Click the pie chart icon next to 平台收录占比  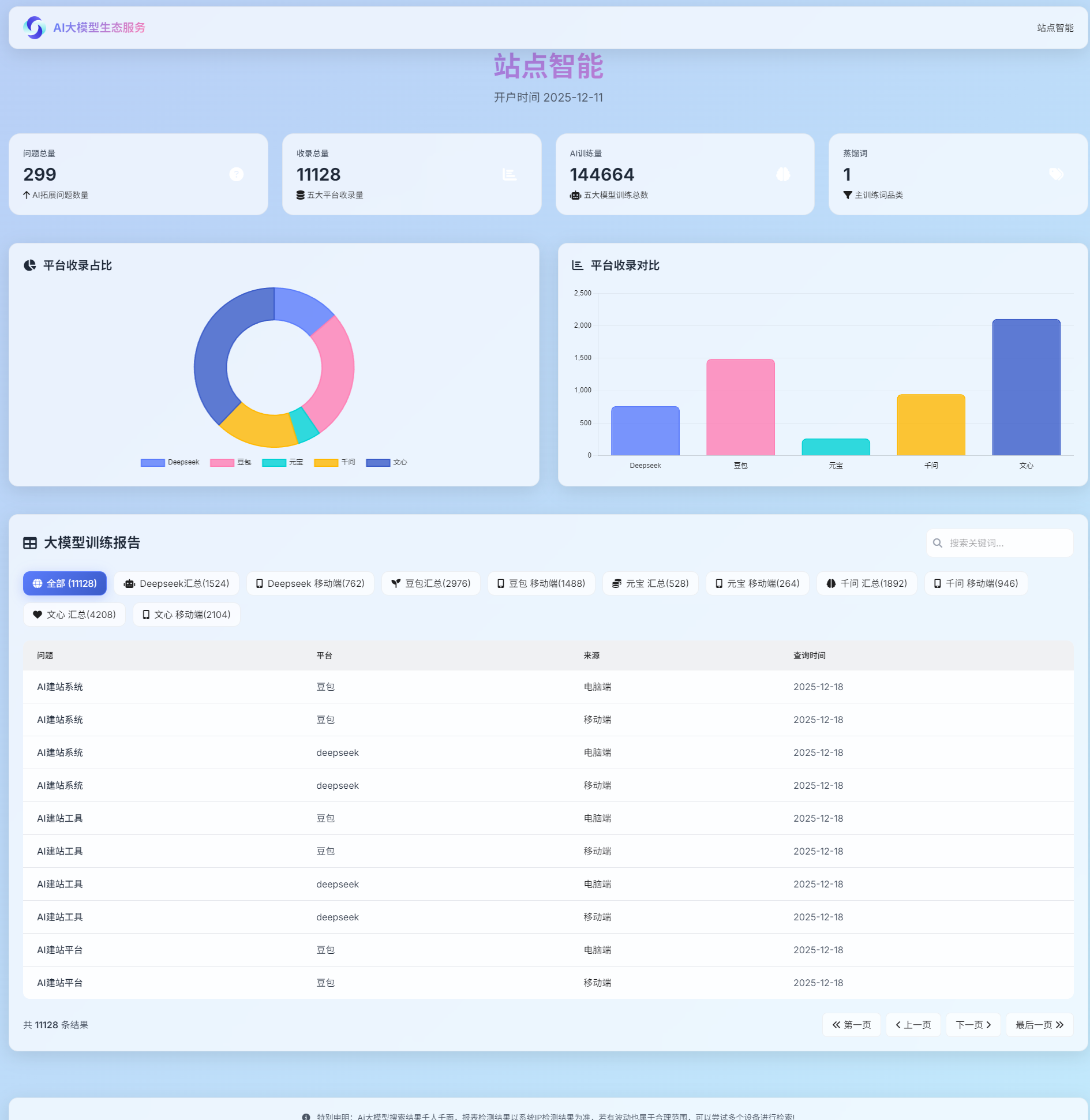click(x=29, y=265)
